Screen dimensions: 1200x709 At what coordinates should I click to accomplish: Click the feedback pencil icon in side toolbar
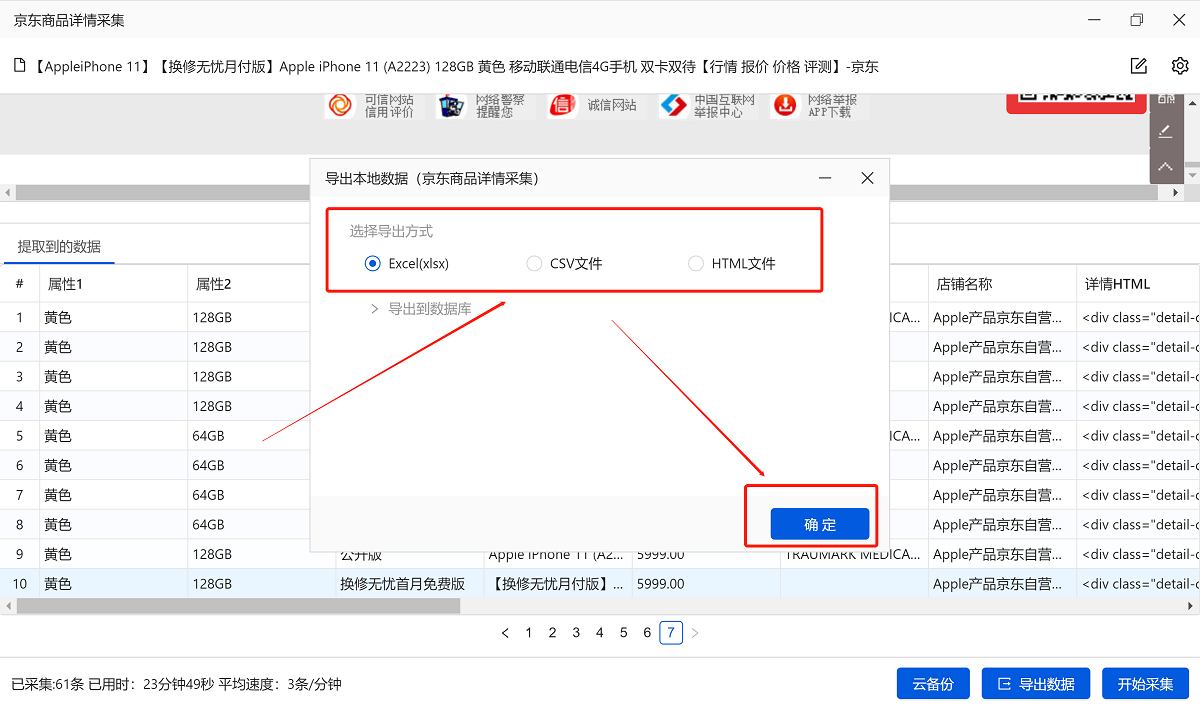click(x=1165, y=132)
